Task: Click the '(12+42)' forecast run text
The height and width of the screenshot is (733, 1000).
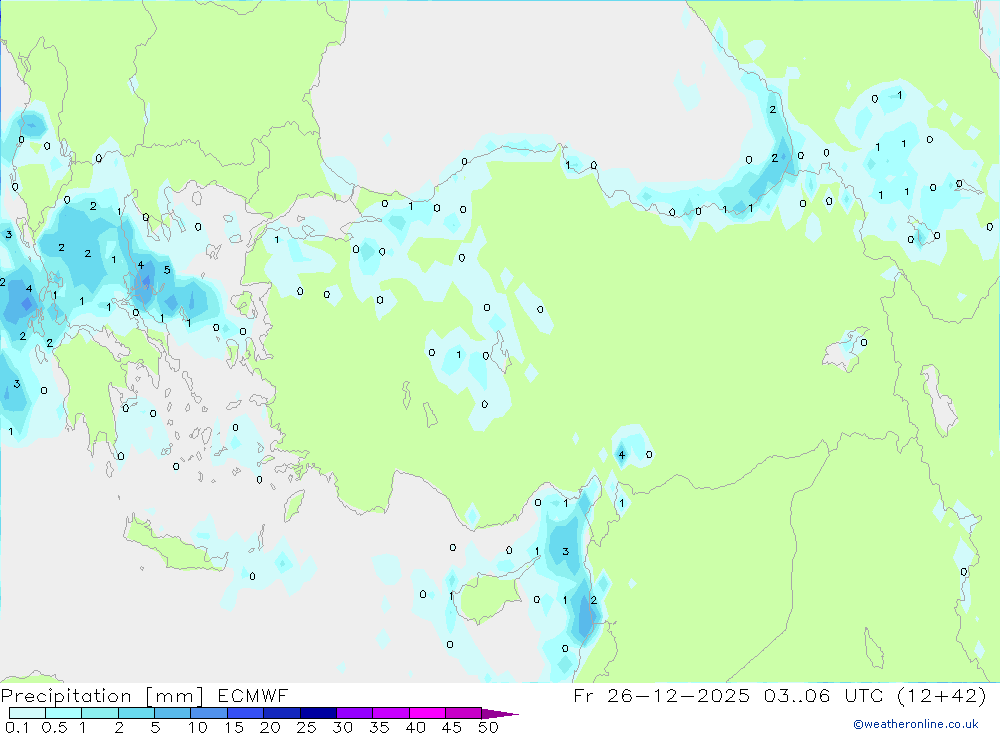Action: click(941, 695)
